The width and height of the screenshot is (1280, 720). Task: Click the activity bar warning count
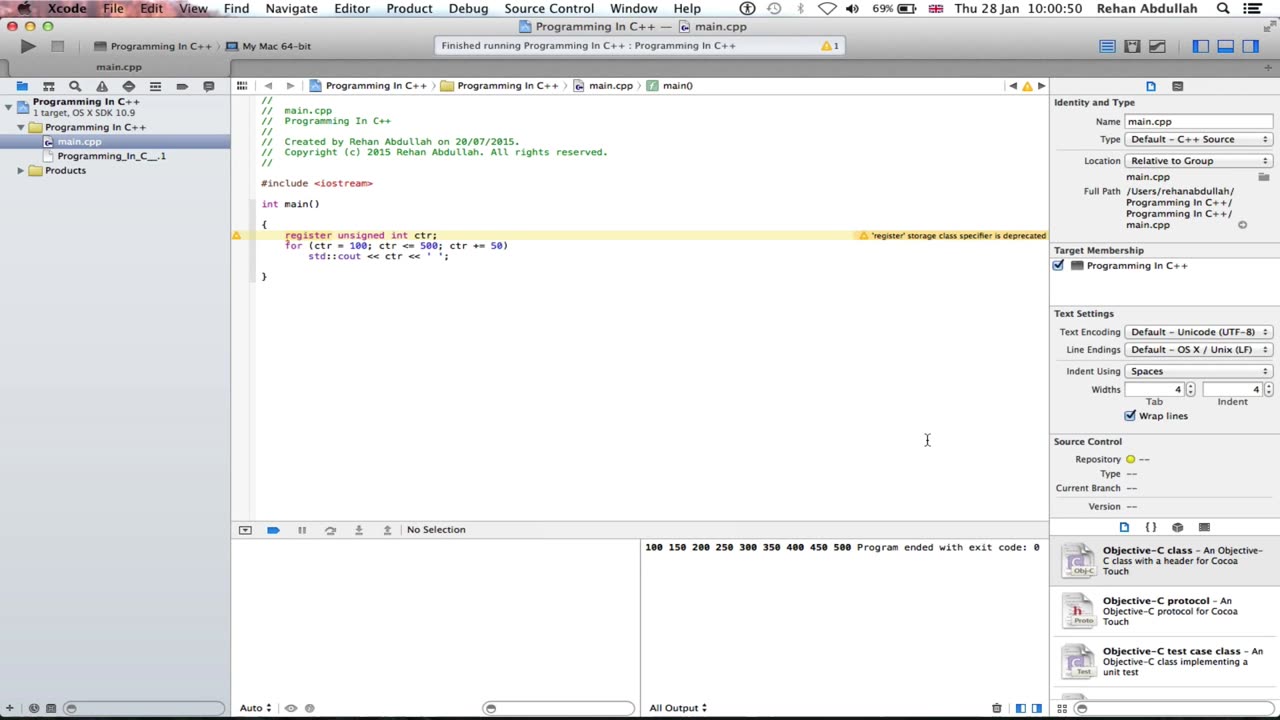click(830, 46)
